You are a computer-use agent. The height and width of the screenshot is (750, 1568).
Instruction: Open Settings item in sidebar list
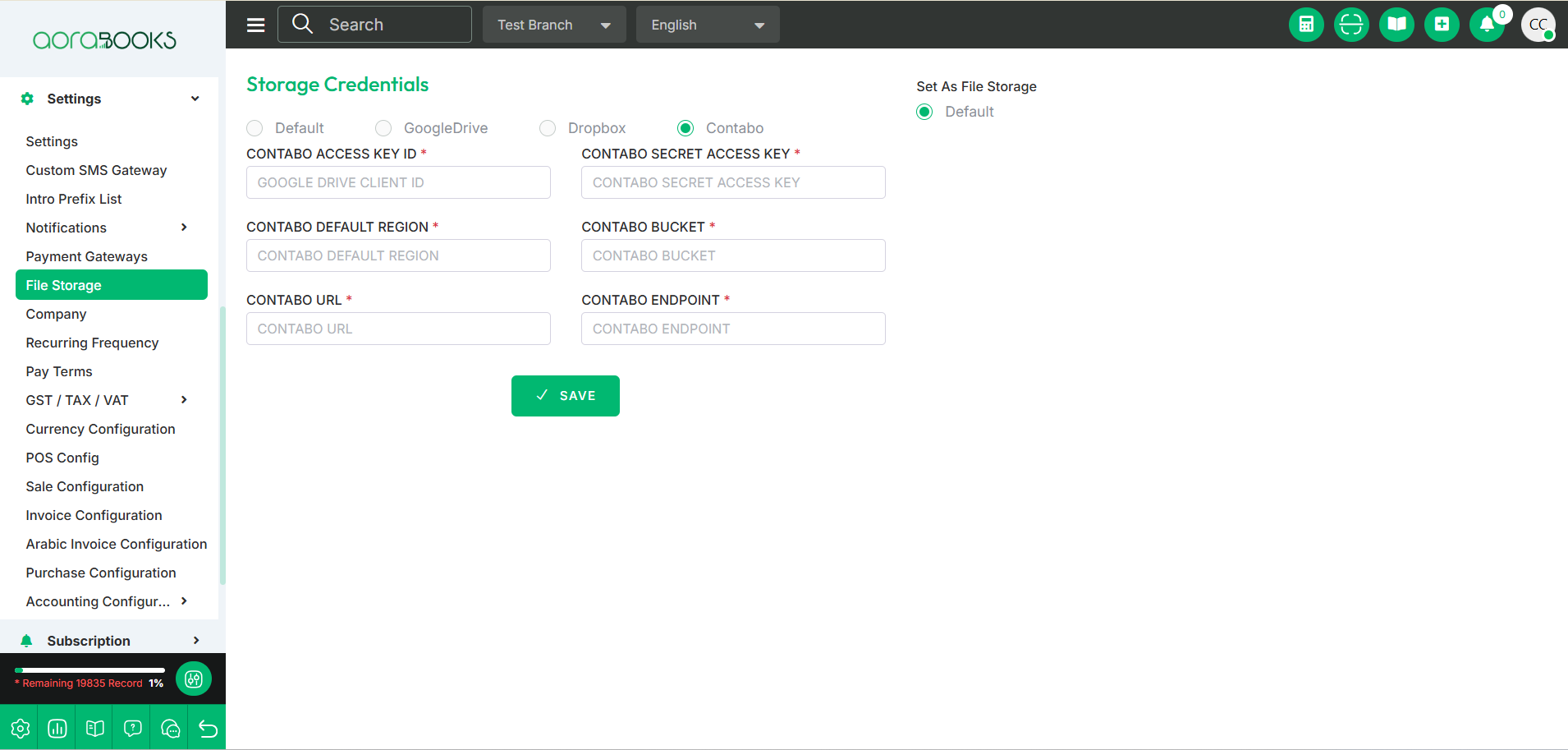(52, 141)
